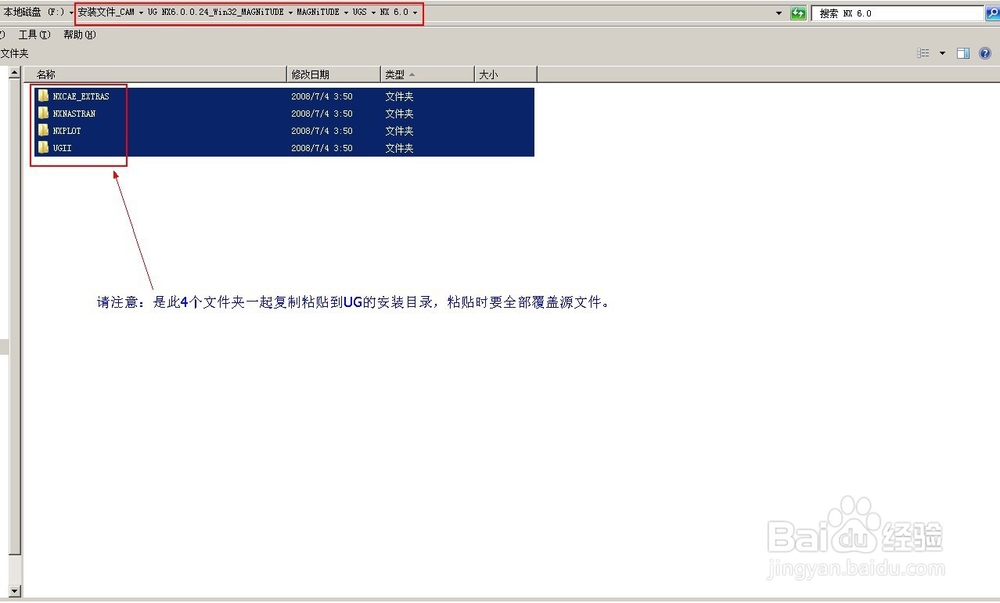Click the UGII folder icon
Screen dimensions: 1000x603
click(43, 148)
